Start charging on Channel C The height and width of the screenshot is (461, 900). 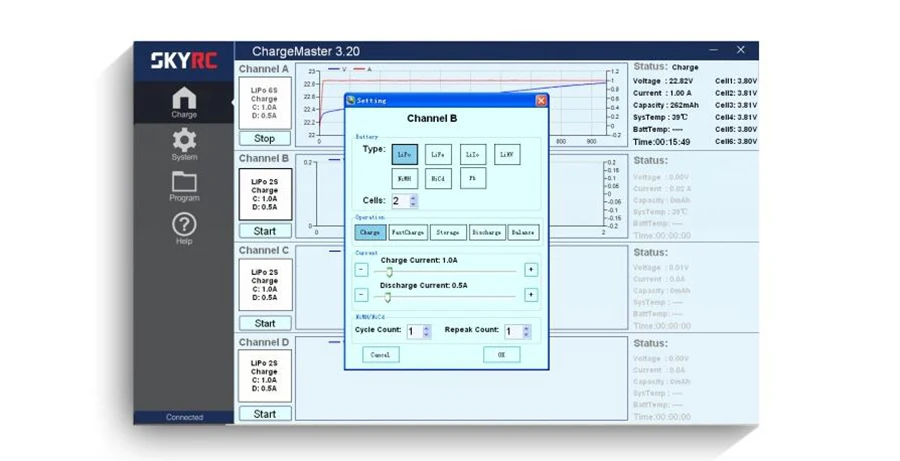(x=265, y=323)
